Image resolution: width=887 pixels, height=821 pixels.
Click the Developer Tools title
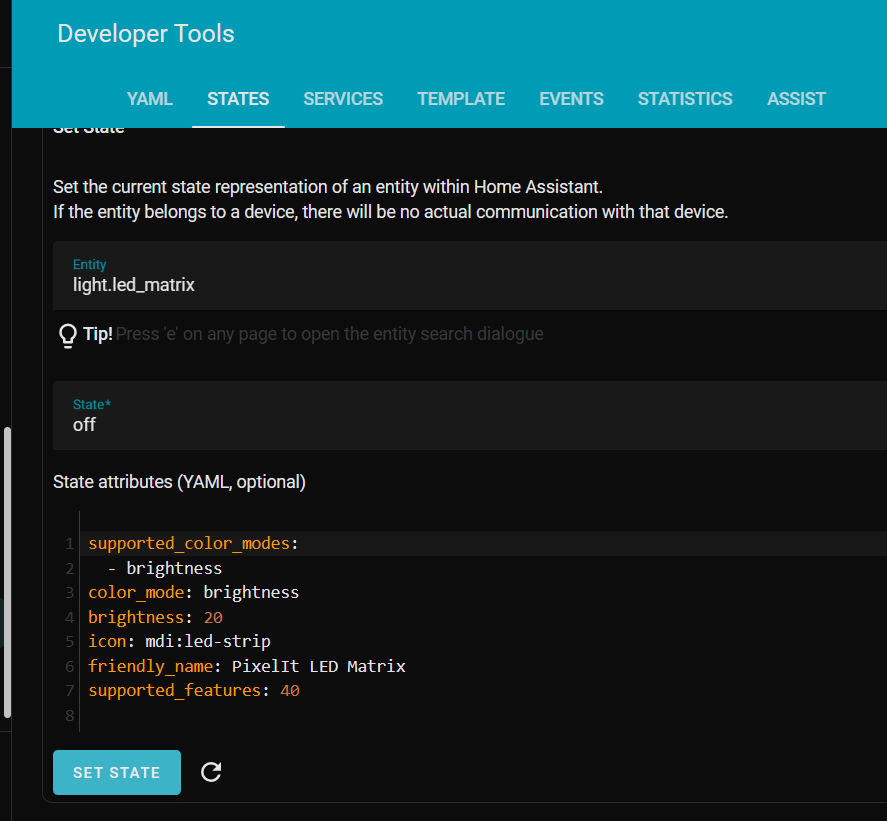pyautogui.click(x=145, y=33)
